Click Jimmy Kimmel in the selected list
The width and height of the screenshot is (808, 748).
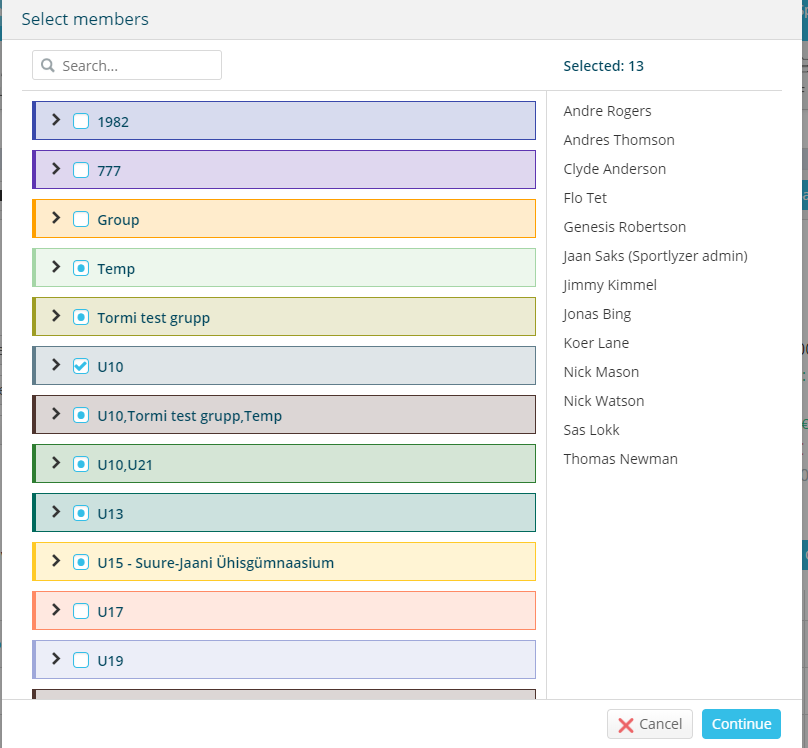610,285
